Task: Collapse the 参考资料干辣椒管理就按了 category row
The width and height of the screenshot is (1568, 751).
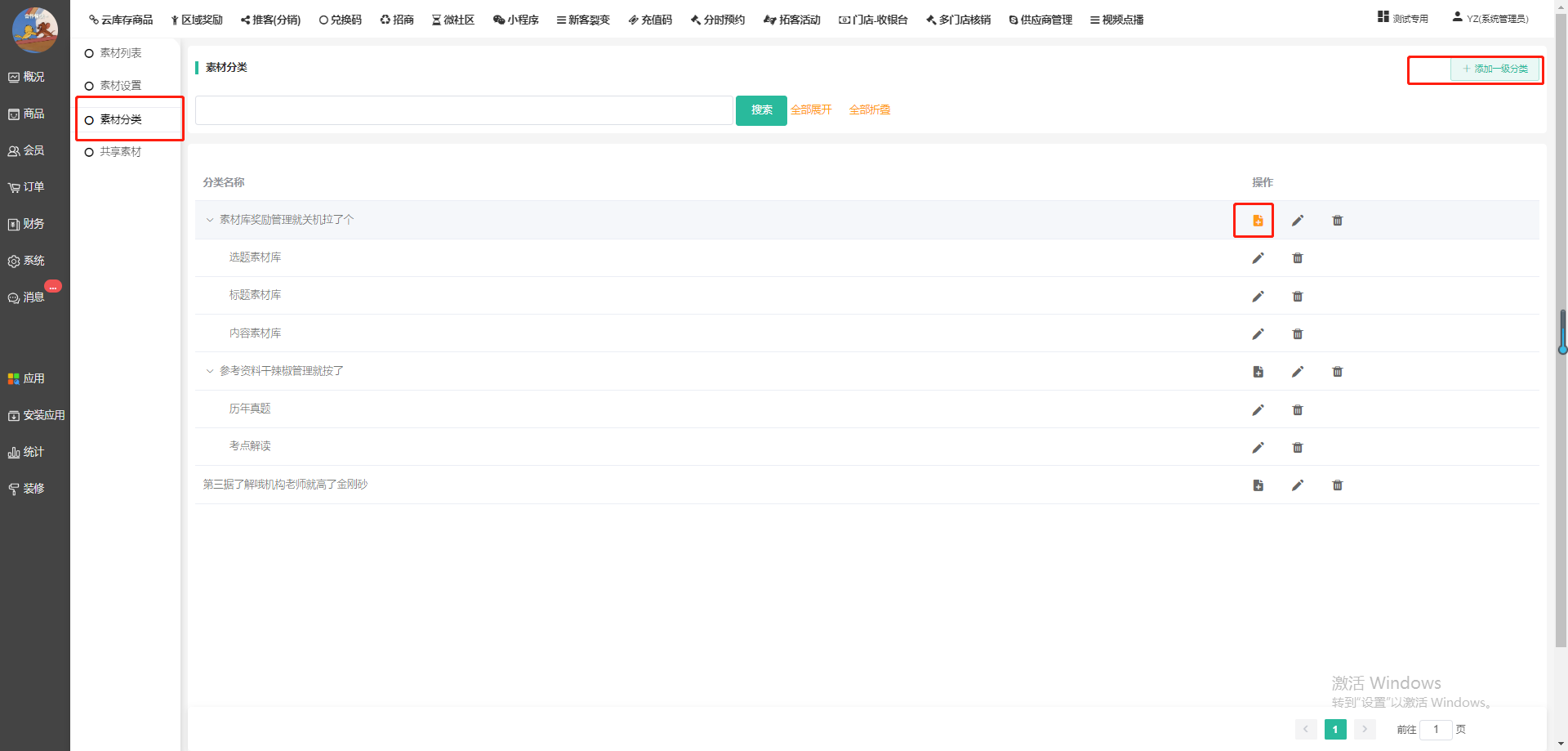Action: click(210, 371)
